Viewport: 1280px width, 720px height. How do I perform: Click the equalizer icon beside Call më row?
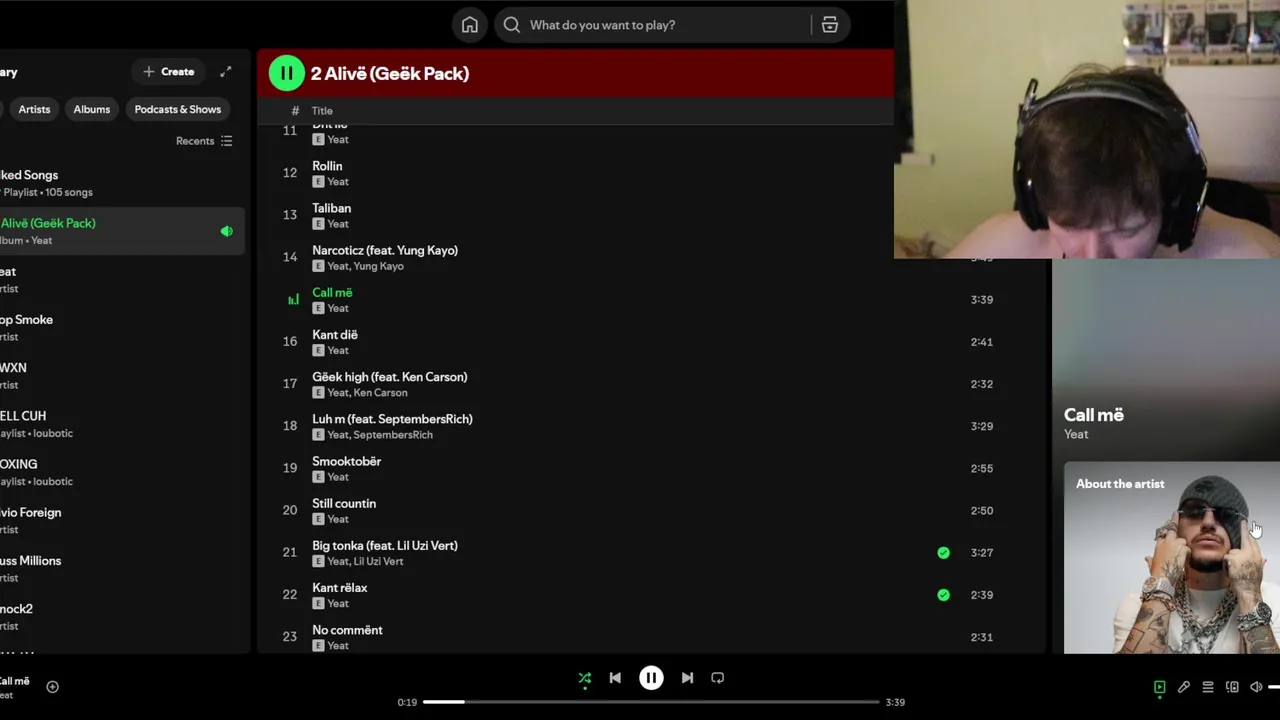point(293,300)
